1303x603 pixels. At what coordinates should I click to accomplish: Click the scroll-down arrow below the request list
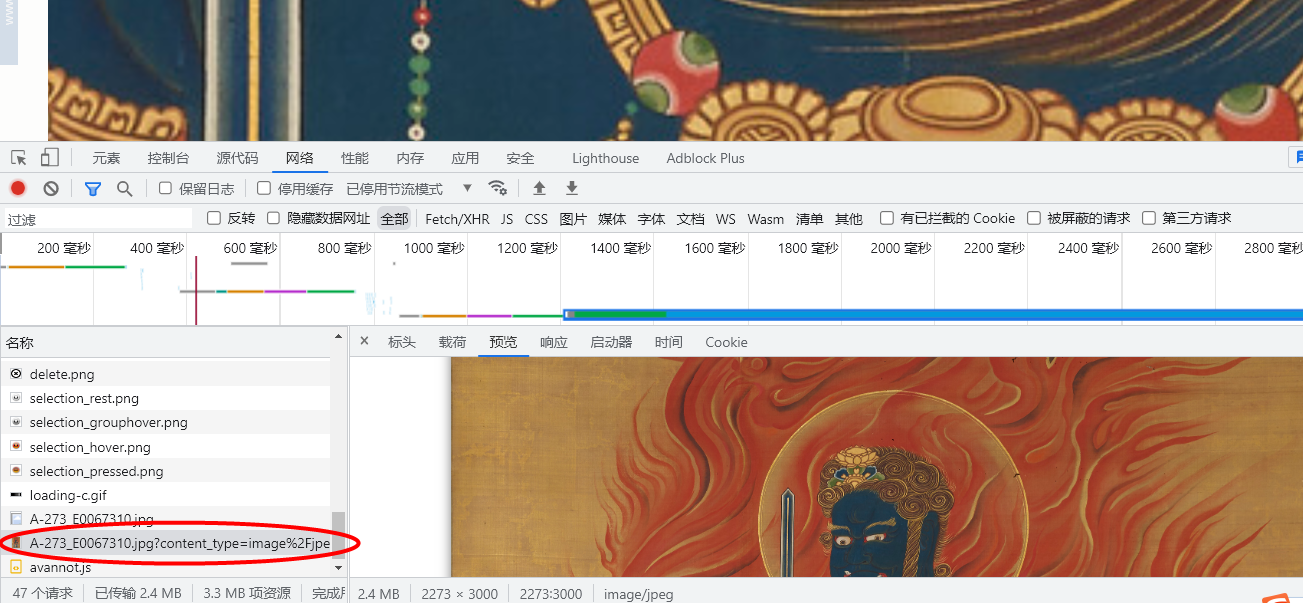pyautogui.click(x=338, y=568)
